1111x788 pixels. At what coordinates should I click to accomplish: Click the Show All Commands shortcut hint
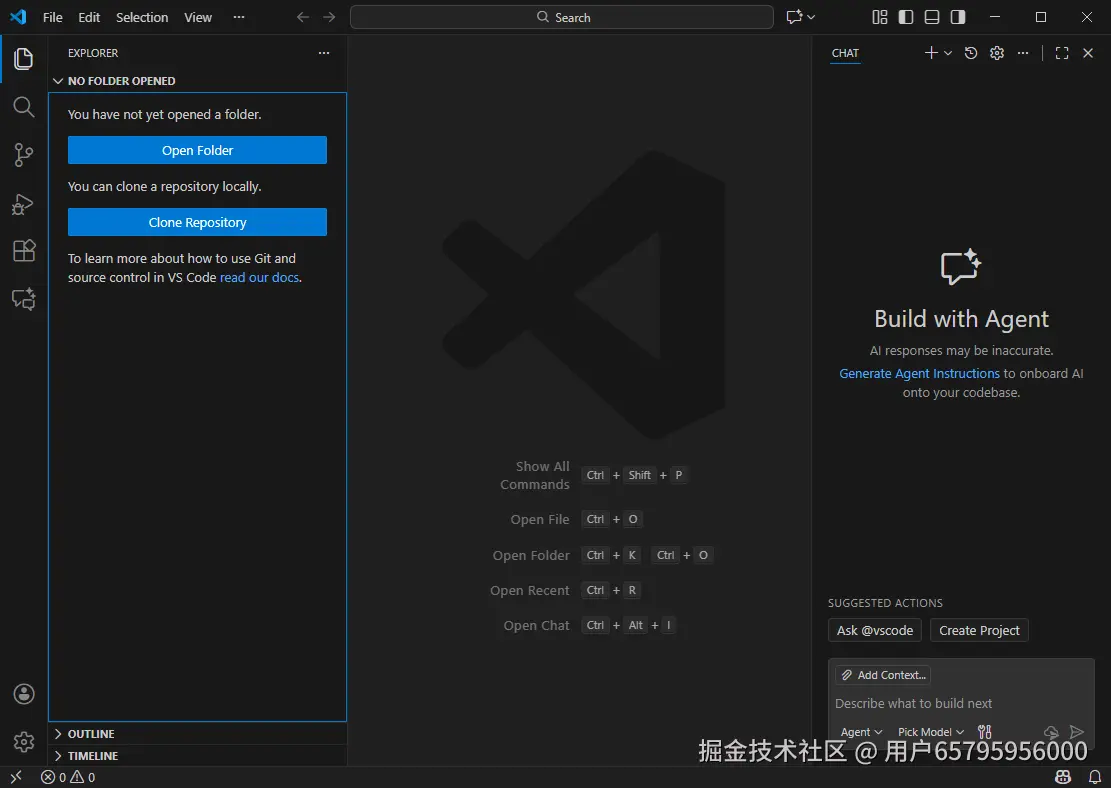click(x=534, y=475)
